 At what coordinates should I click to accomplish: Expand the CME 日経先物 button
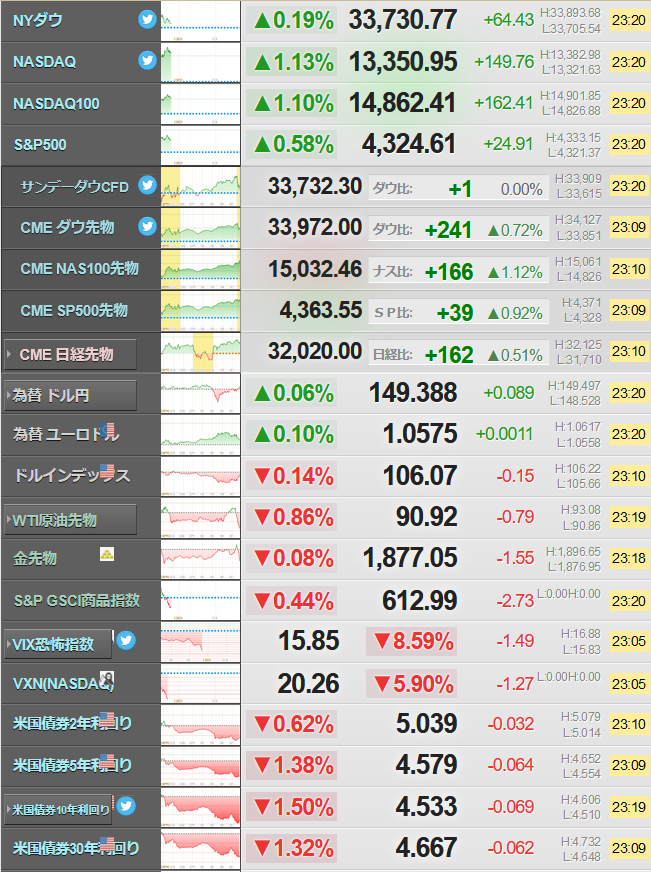point(70,354)
